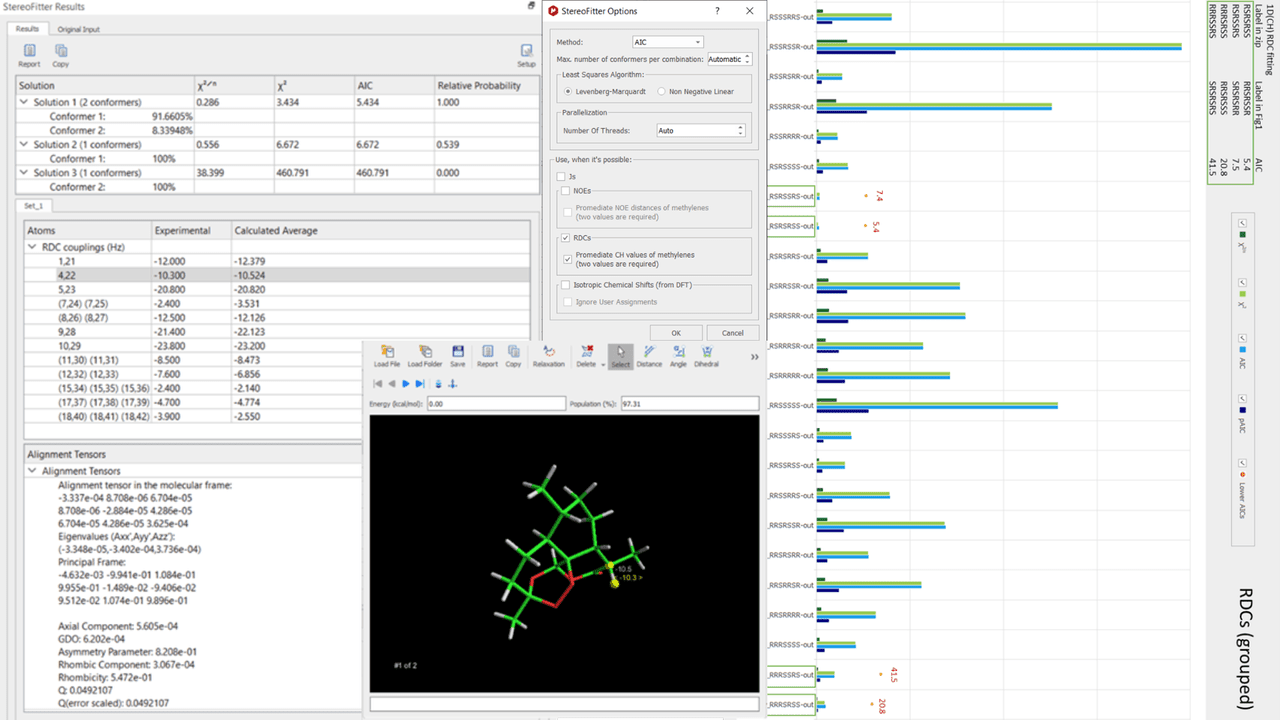Float the StereoFitter Results panel
This screenshot has width=1280, height=720.
coord(531,6)
